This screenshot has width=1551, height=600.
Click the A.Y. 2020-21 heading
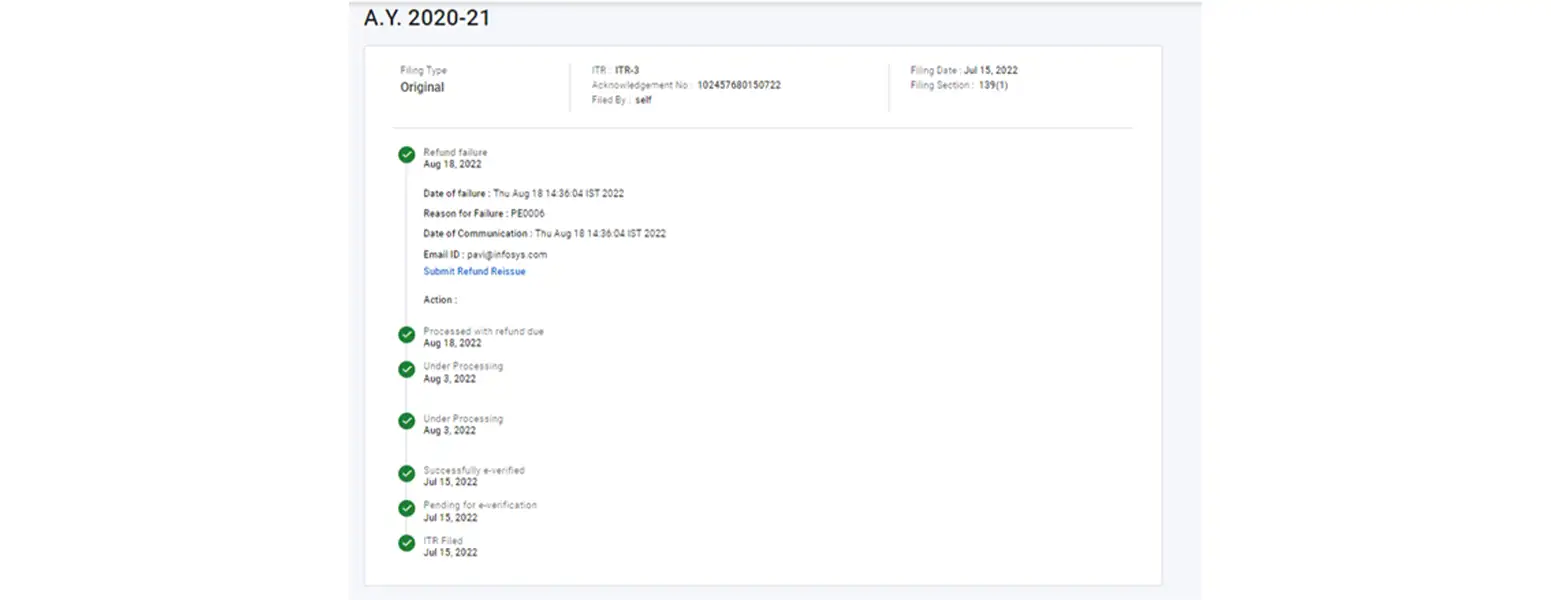click(x=427, y=18)
